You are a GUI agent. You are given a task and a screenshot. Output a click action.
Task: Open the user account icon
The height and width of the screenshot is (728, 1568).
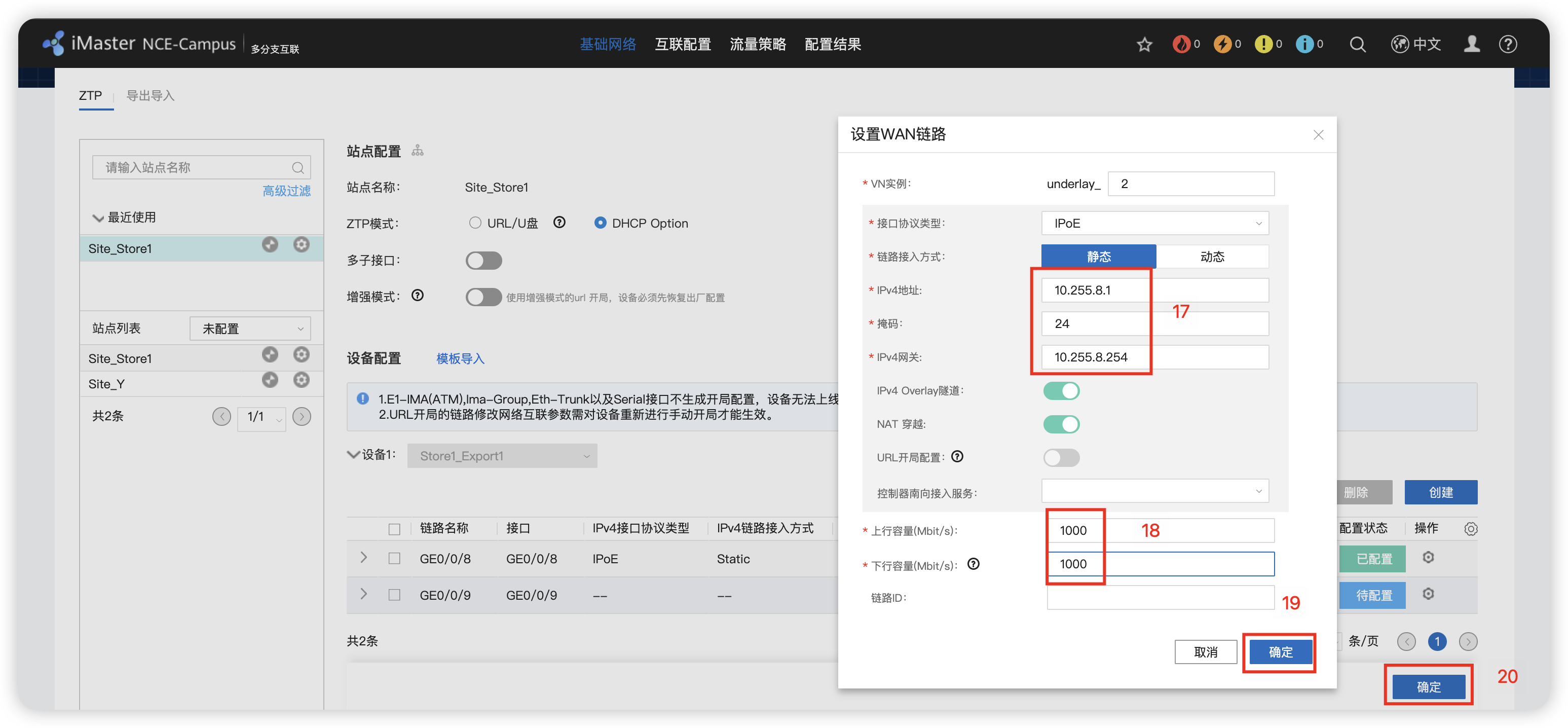coord(1471,45)
